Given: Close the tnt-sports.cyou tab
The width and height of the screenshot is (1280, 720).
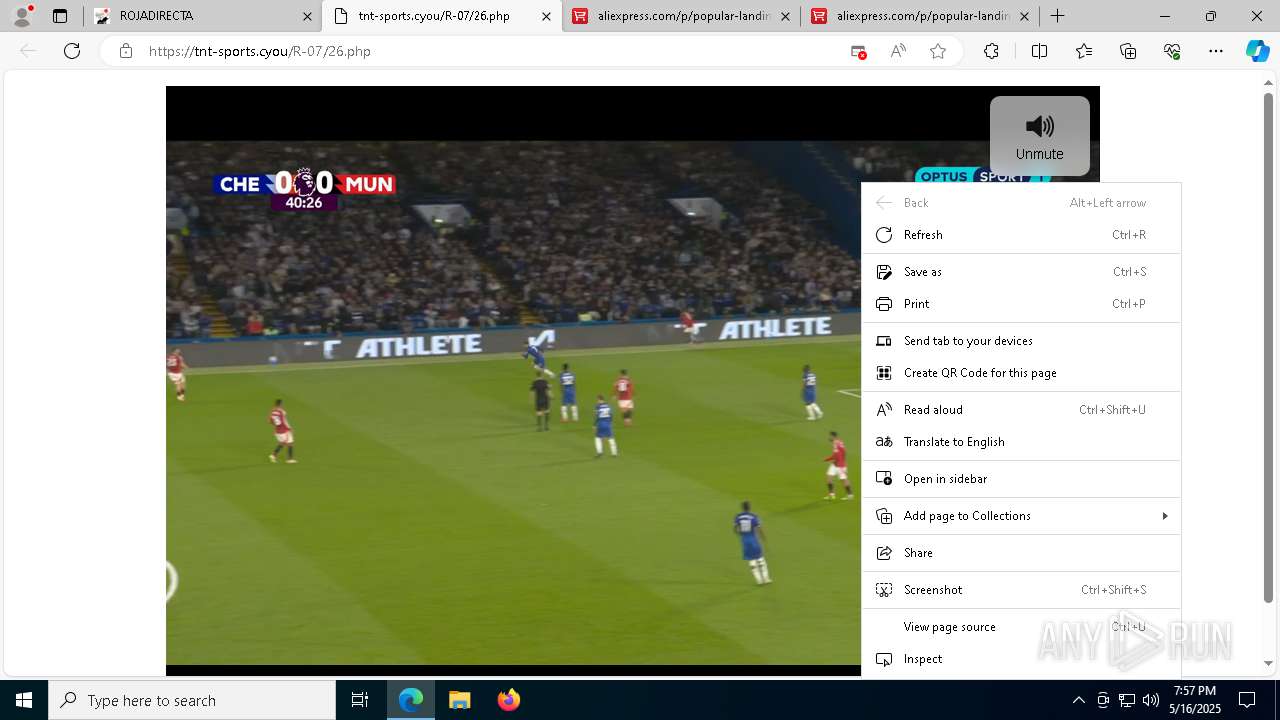Looking at the screenshot, I should 546,16.
